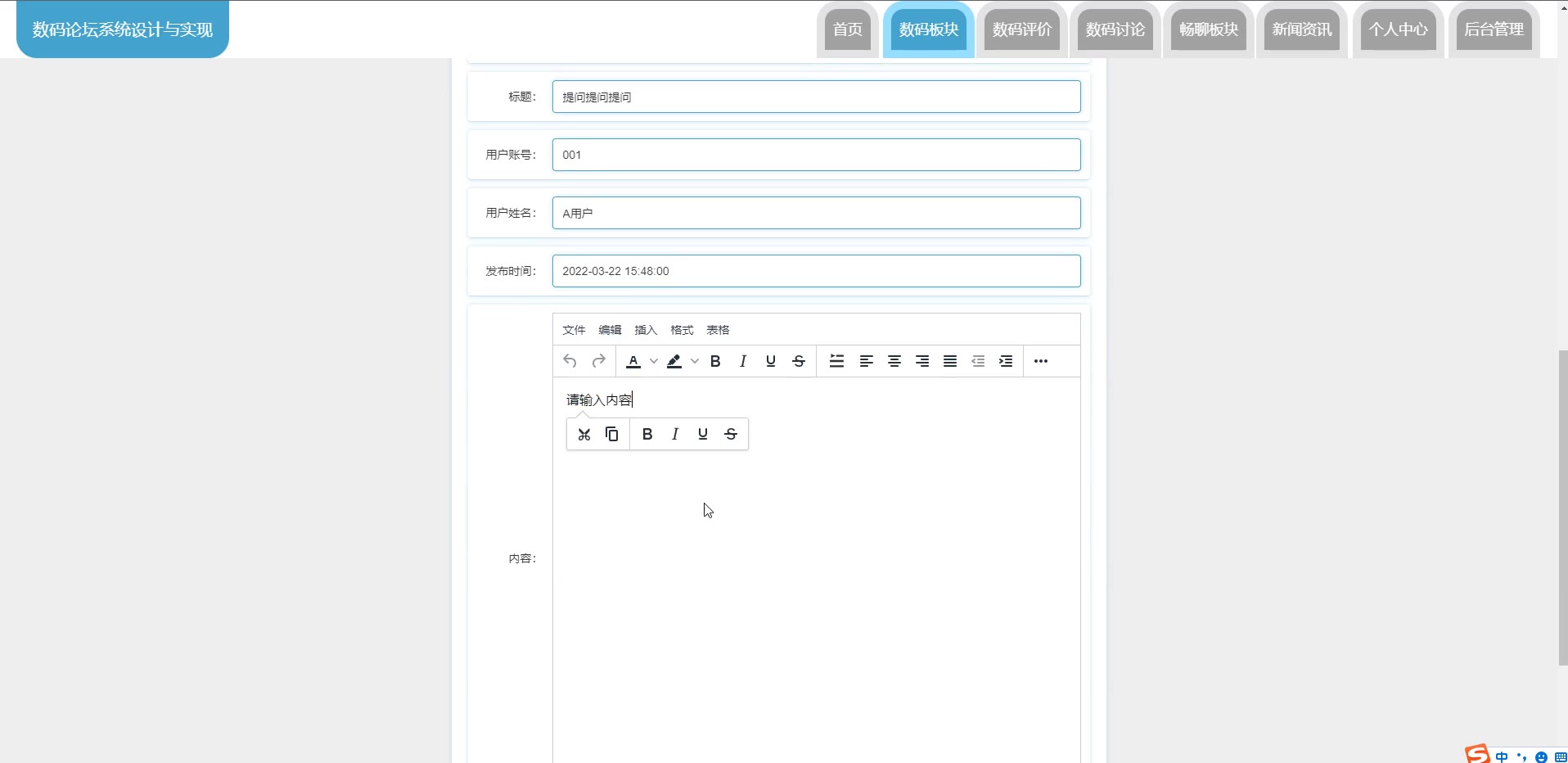Show more toolbar options
1568x763 pixels.
click(x=1041, y=361)
